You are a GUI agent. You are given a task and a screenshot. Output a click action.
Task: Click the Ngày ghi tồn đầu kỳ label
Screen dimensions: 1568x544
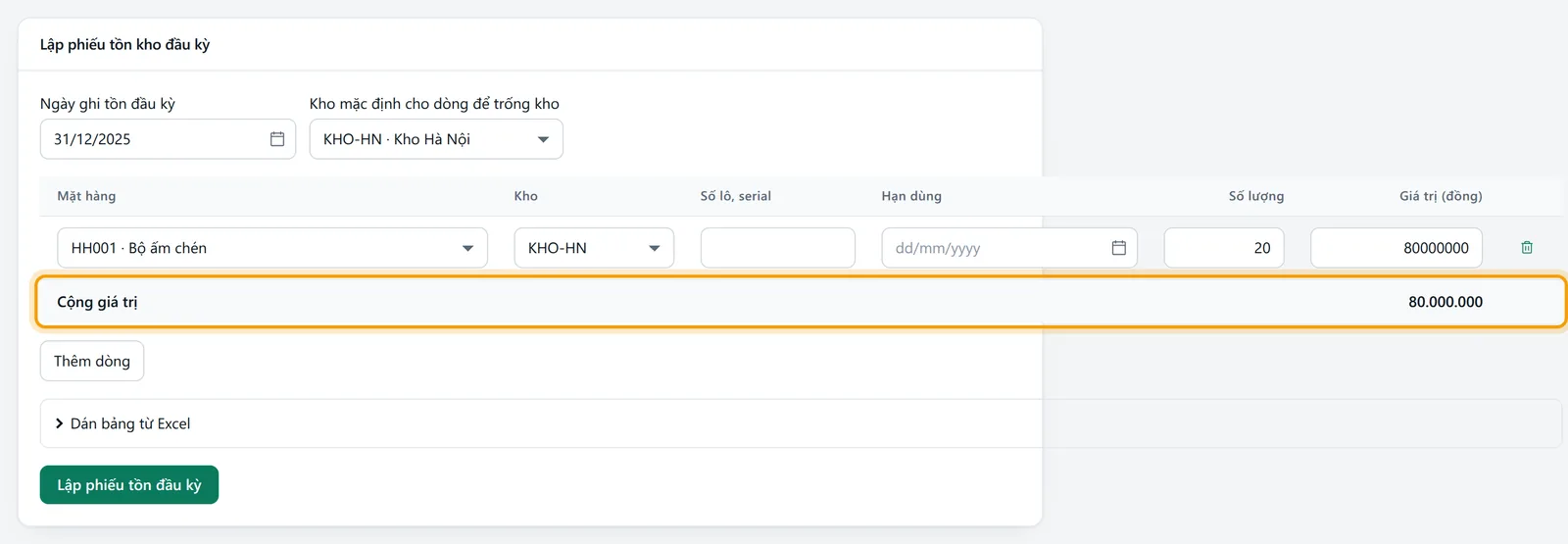pyautogui.click(x=108, y=104)
